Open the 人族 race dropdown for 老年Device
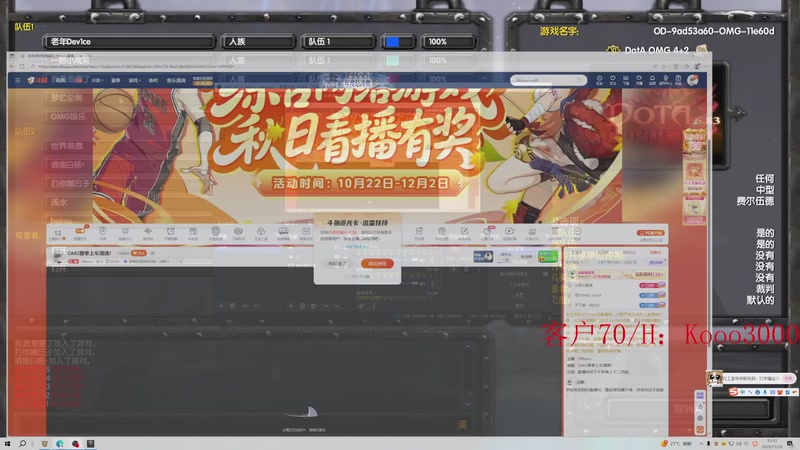 [258, 42]
